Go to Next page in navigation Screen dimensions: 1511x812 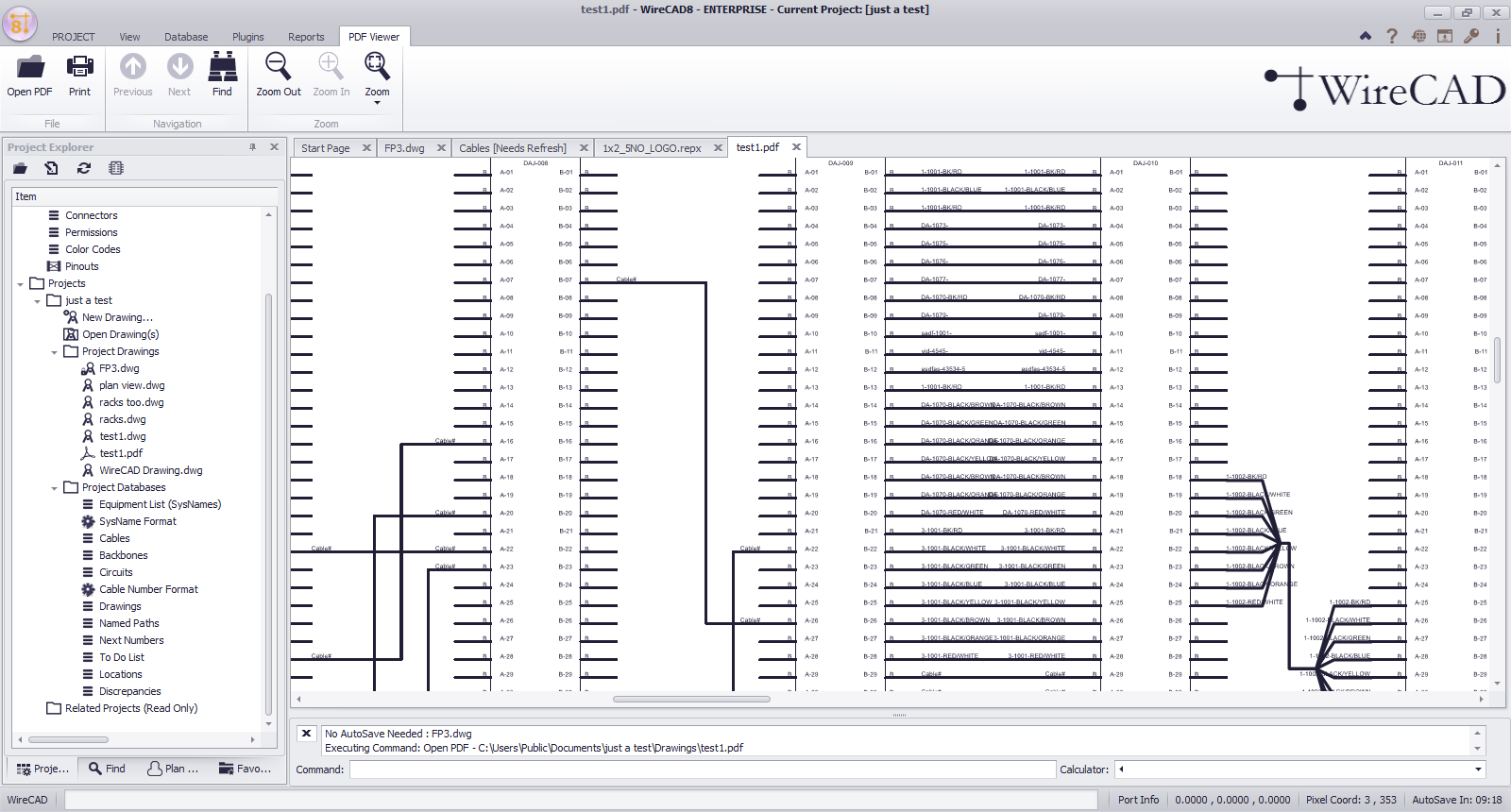pos(179,76)
